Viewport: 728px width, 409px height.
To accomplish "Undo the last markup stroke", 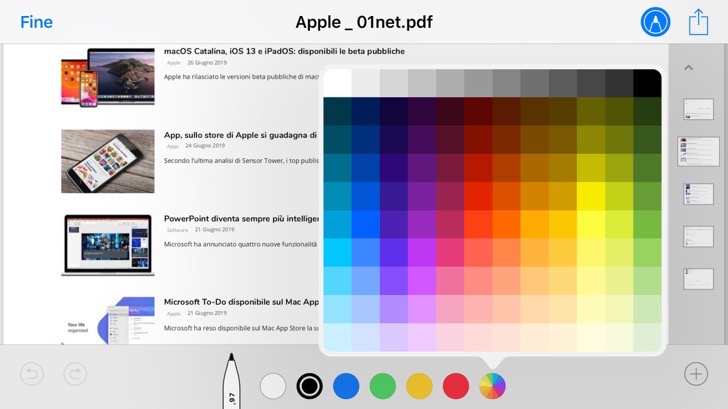I will 32,374.
